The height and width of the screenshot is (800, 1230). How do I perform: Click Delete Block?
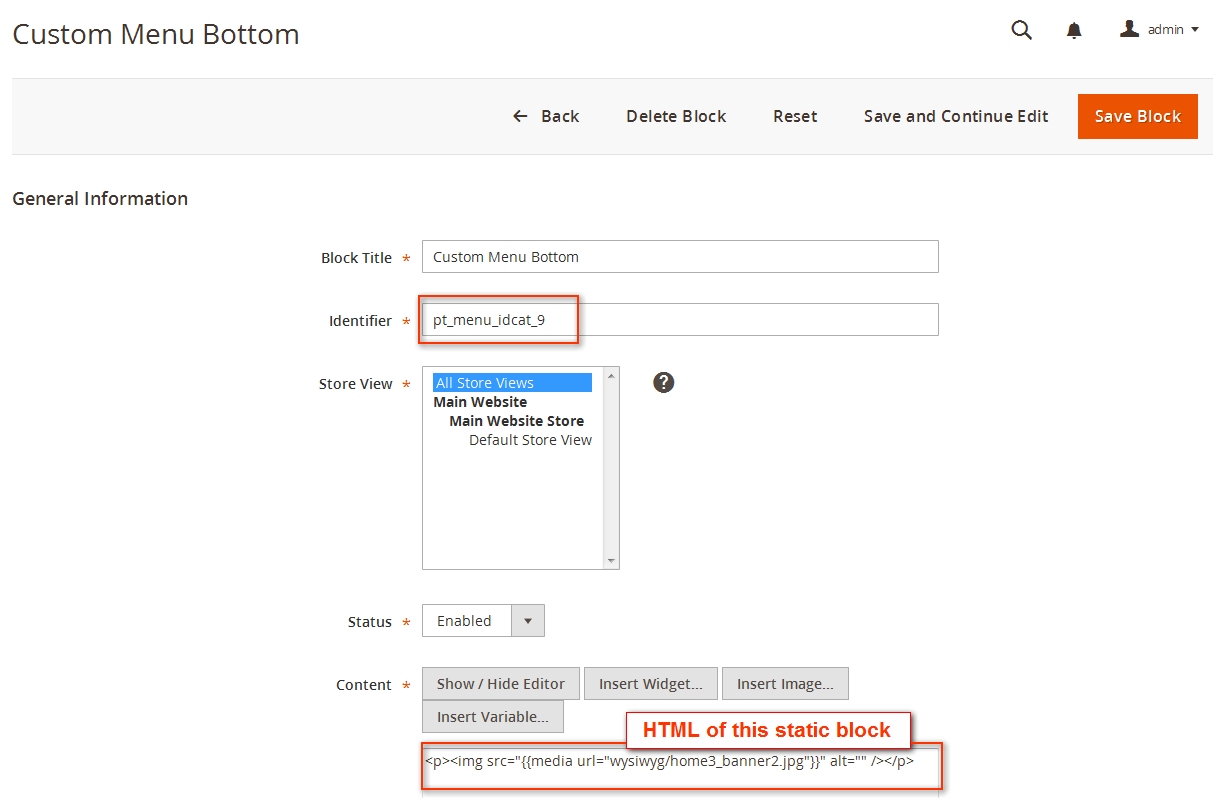676,116
